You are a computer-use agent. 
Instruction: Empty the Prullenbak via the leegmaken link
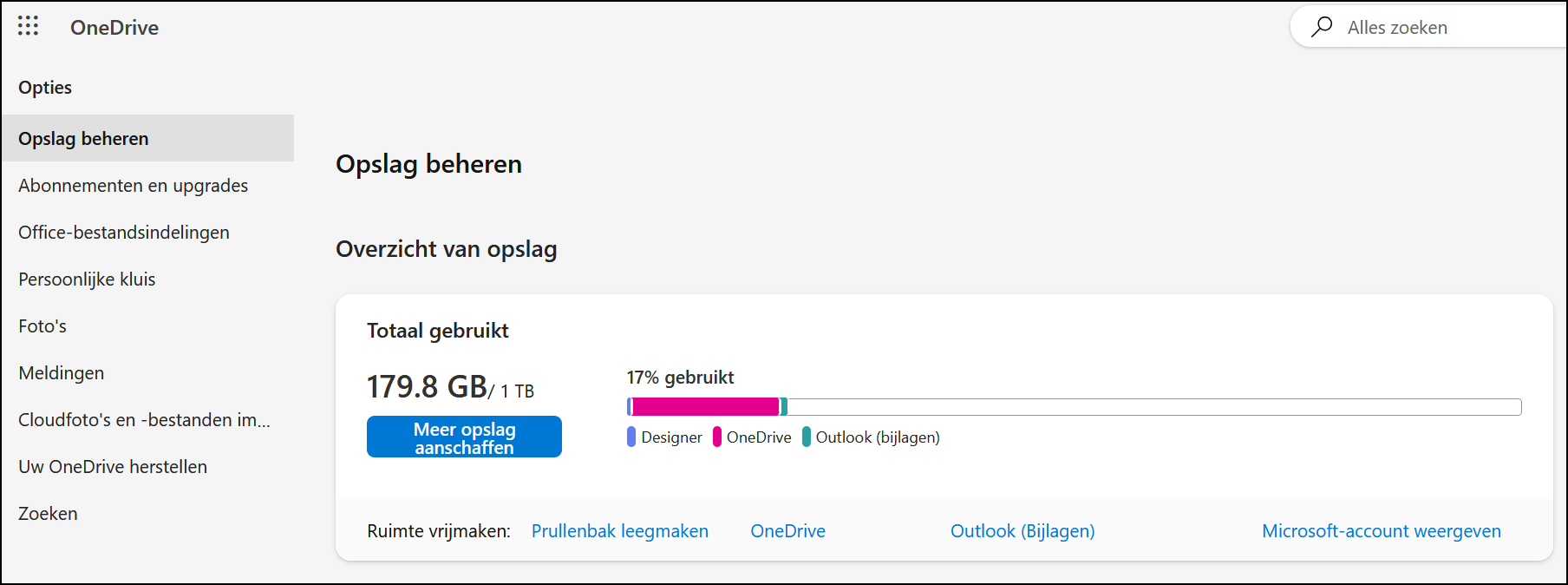coord(619,530)
